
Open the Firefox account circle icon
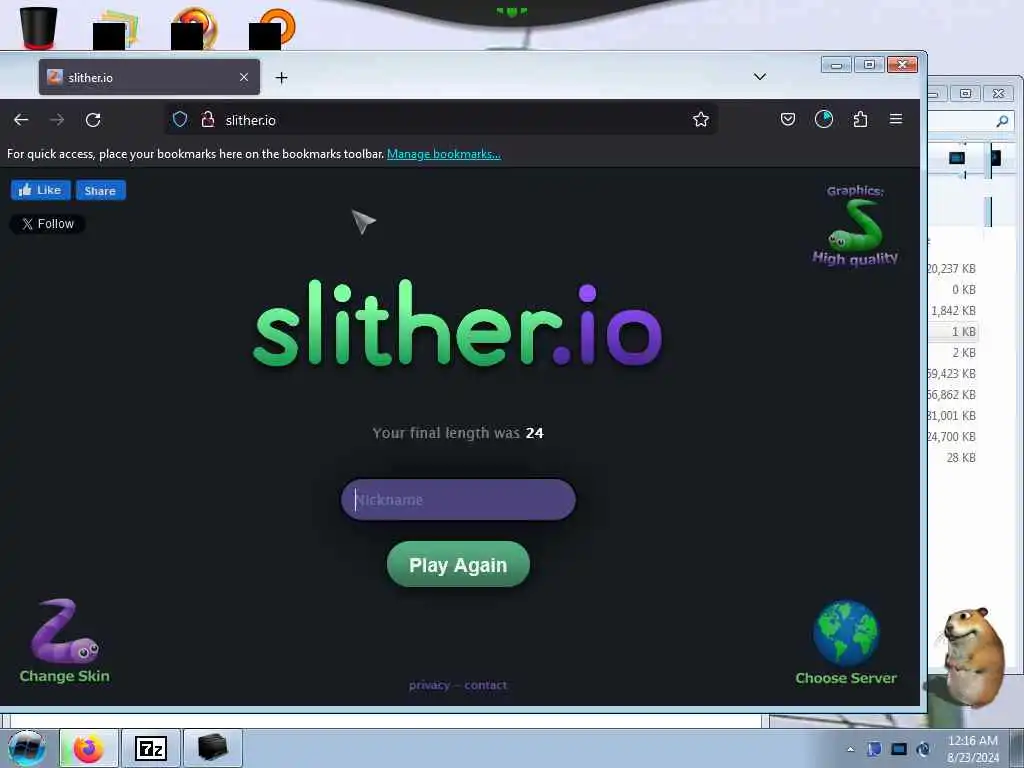[x=824, y=120]
